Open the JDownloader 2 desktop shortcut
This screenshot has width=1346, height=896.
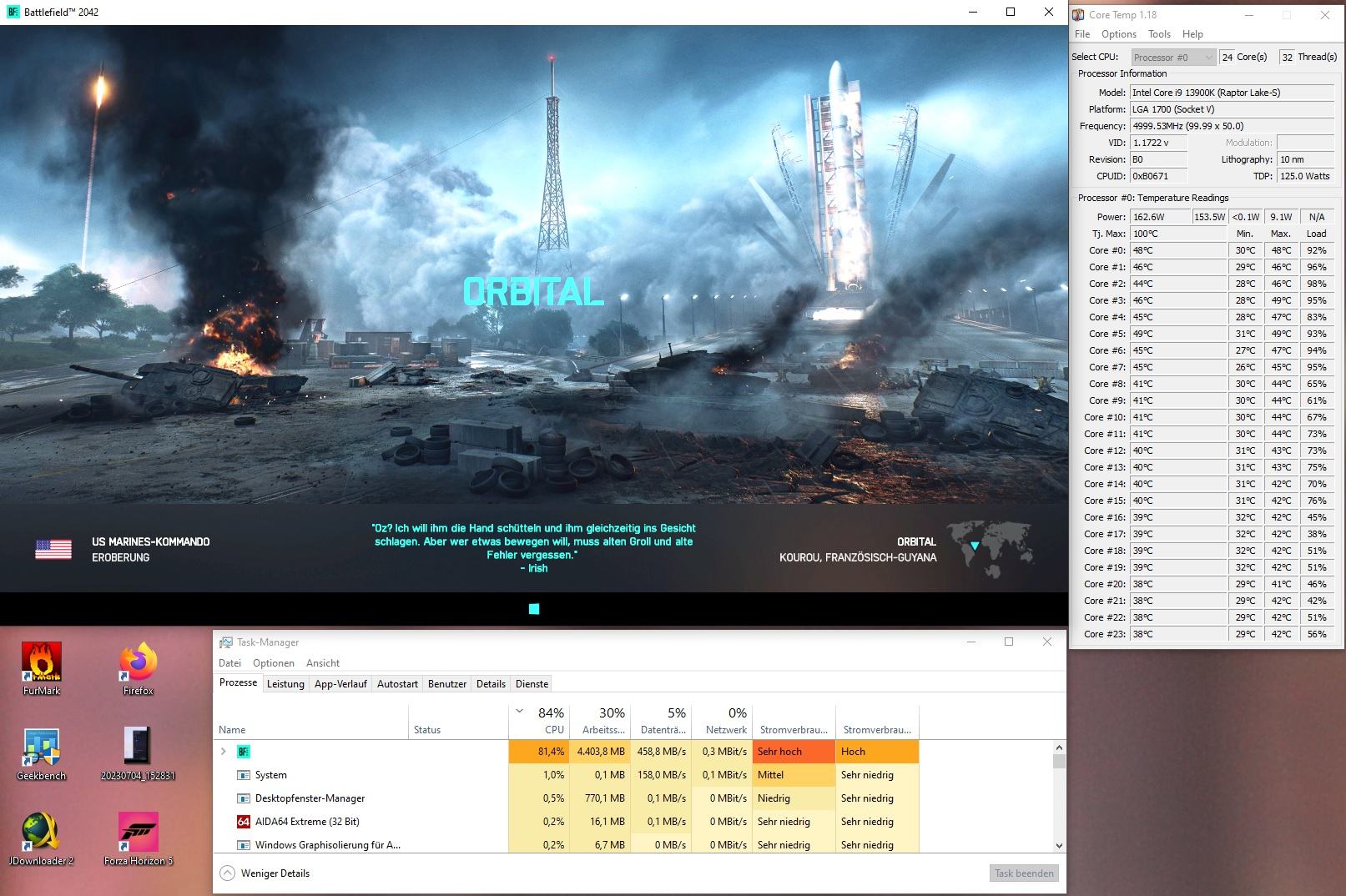coord(42,839)
